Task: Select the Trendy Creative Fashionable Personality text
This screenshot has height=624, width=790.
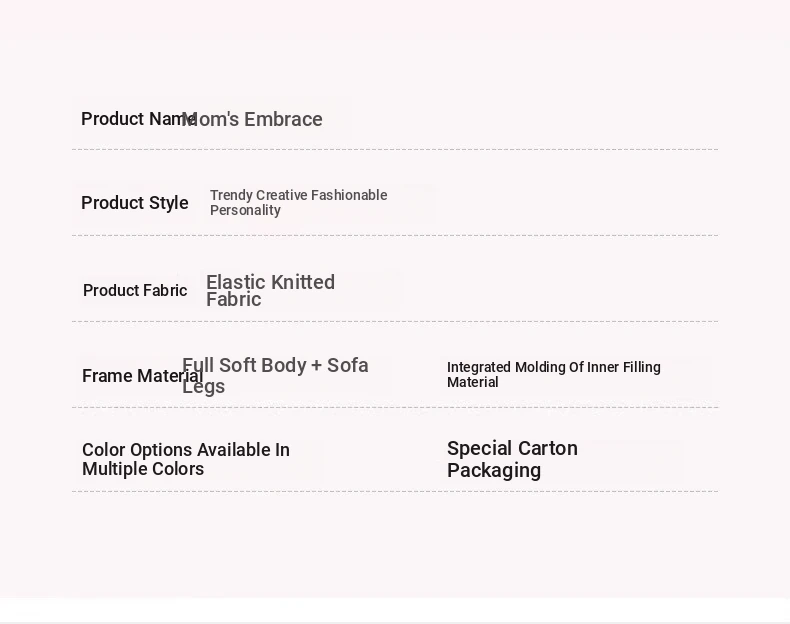Action: pos(298,203)
